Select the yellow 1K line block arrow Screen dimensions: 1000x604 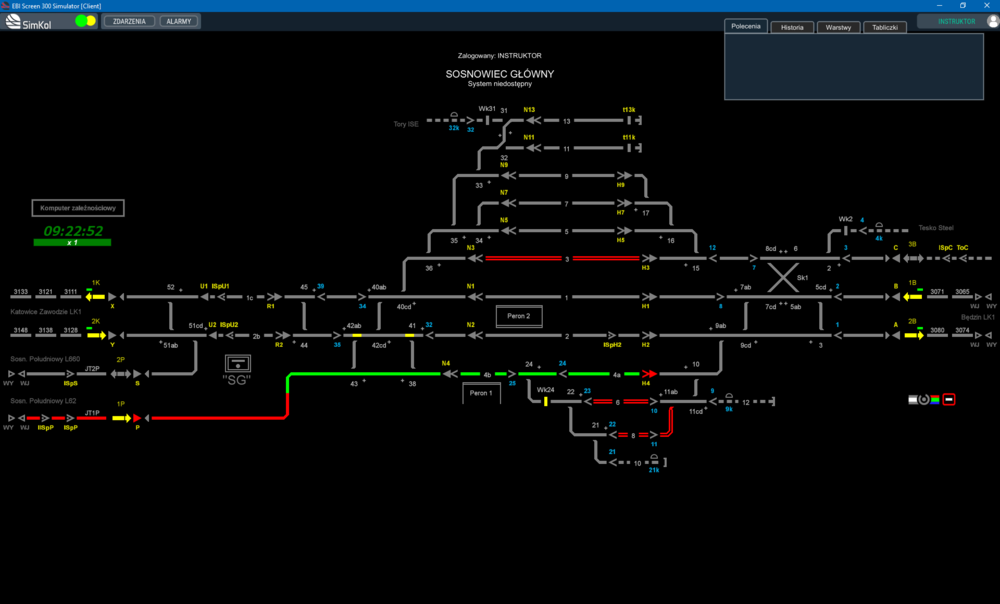(x=96, y=297)
